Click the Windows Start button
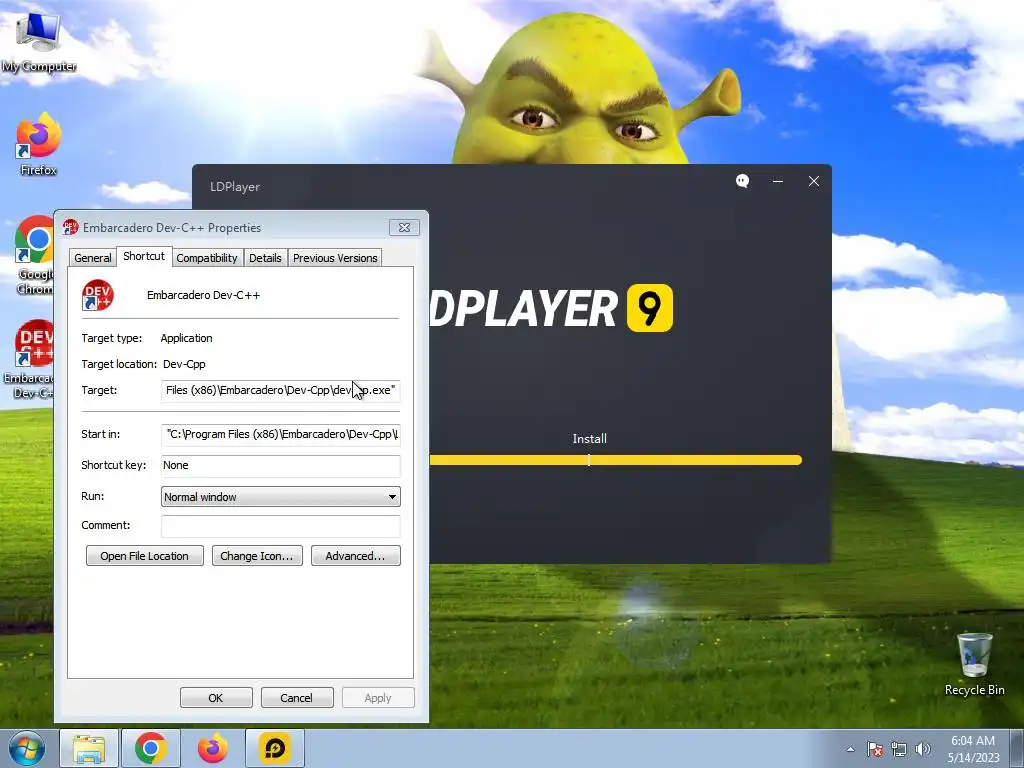 click(27, 748)
